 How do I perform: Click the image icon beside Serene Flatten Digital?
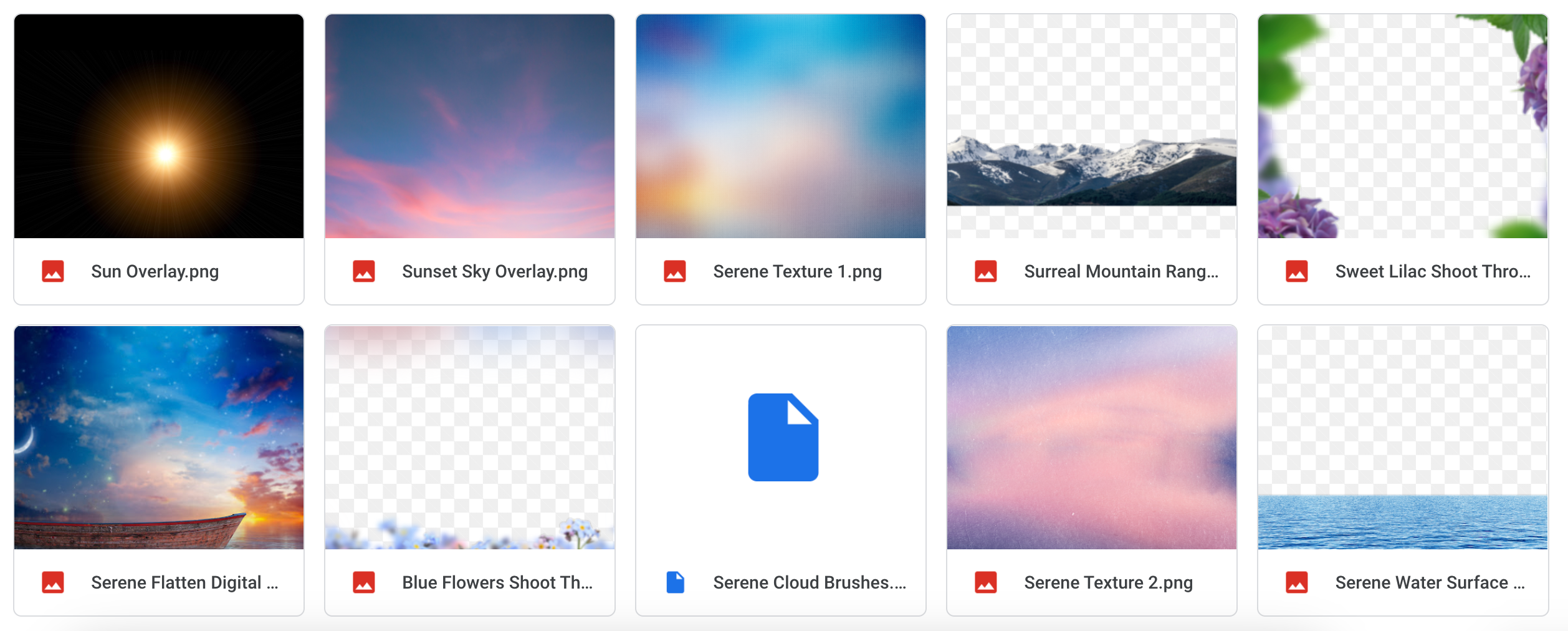click(x=53, y=582)
